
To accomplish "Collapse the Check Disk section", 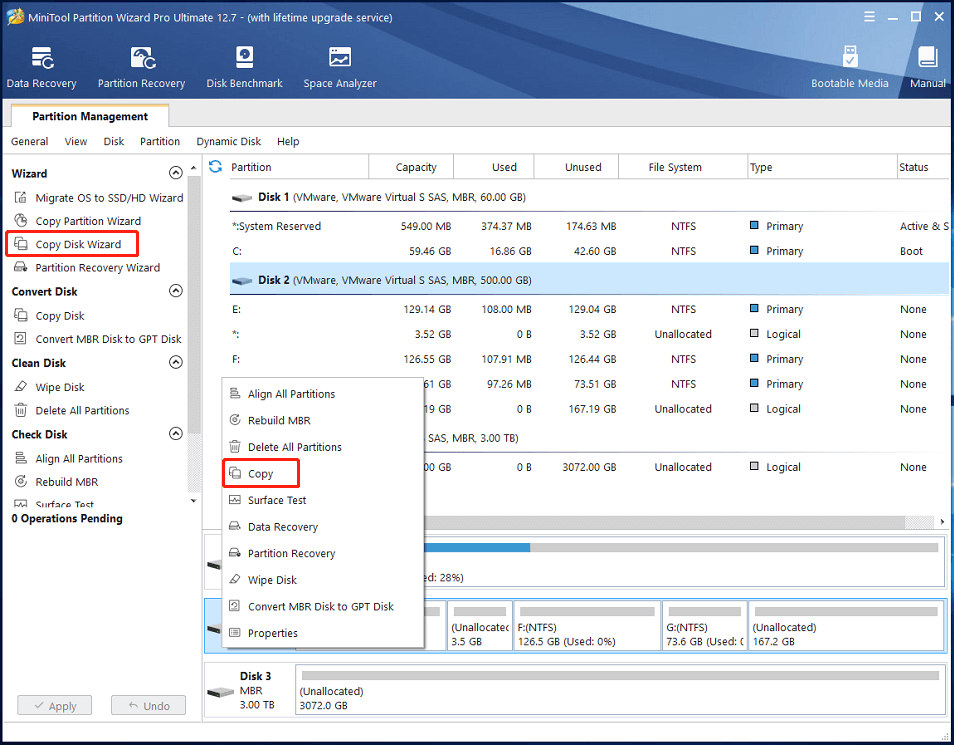I will (175, 433).
